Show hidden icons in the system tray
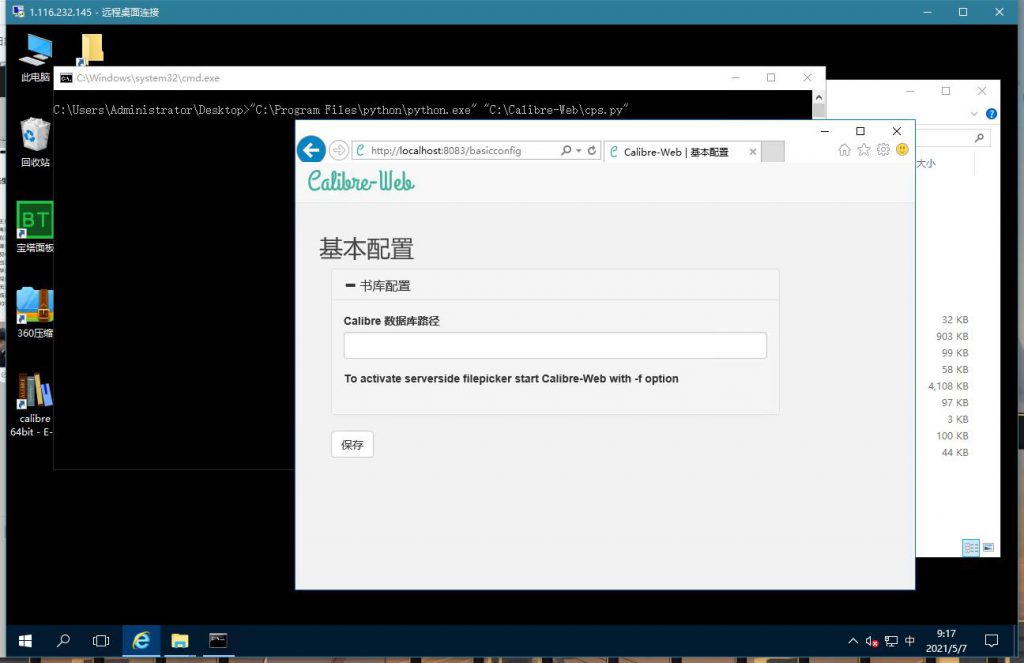 tap(851, 641)
